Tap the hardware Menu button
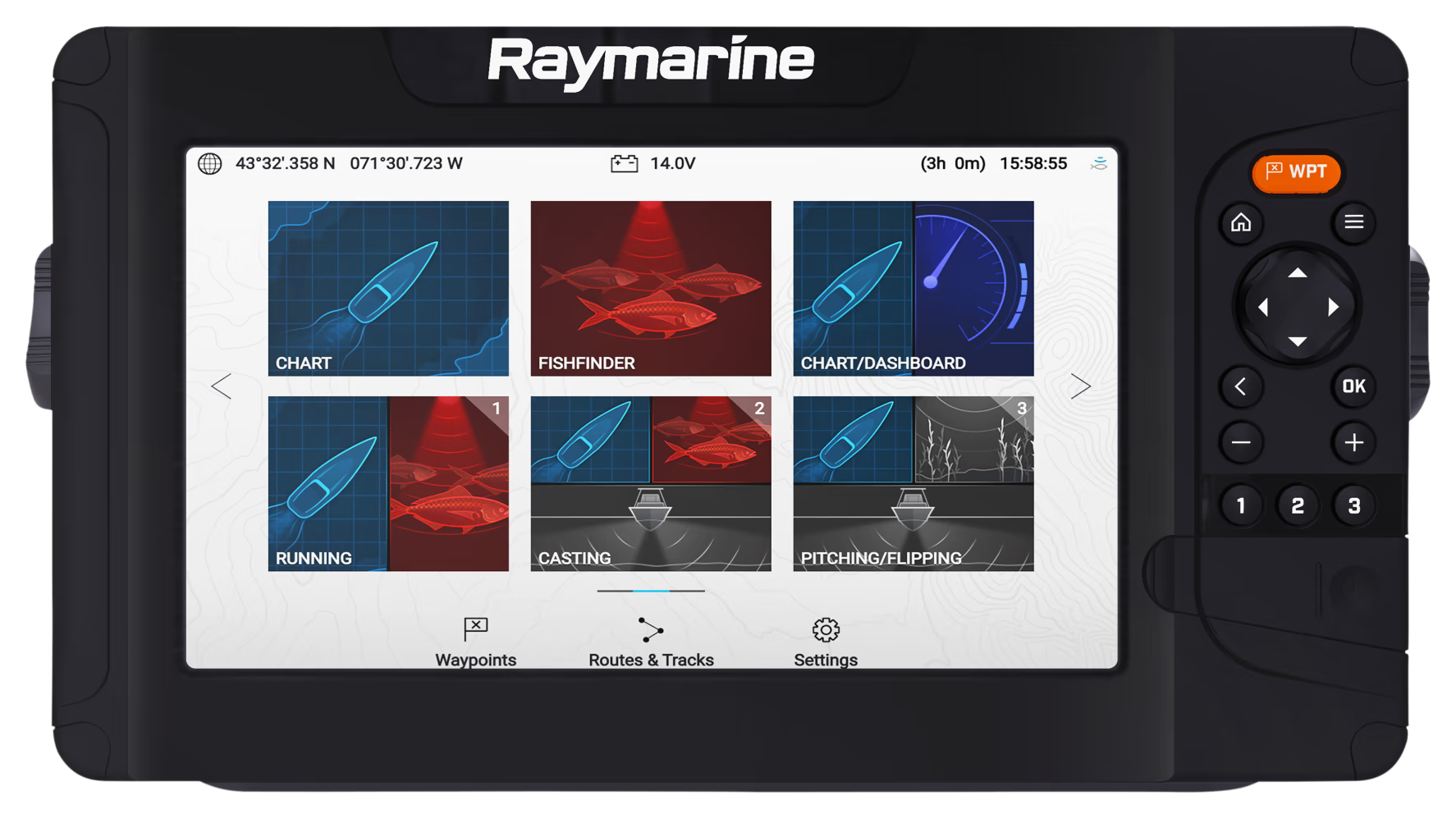This screenshot has height=818, width=1456. [1354, 222]
